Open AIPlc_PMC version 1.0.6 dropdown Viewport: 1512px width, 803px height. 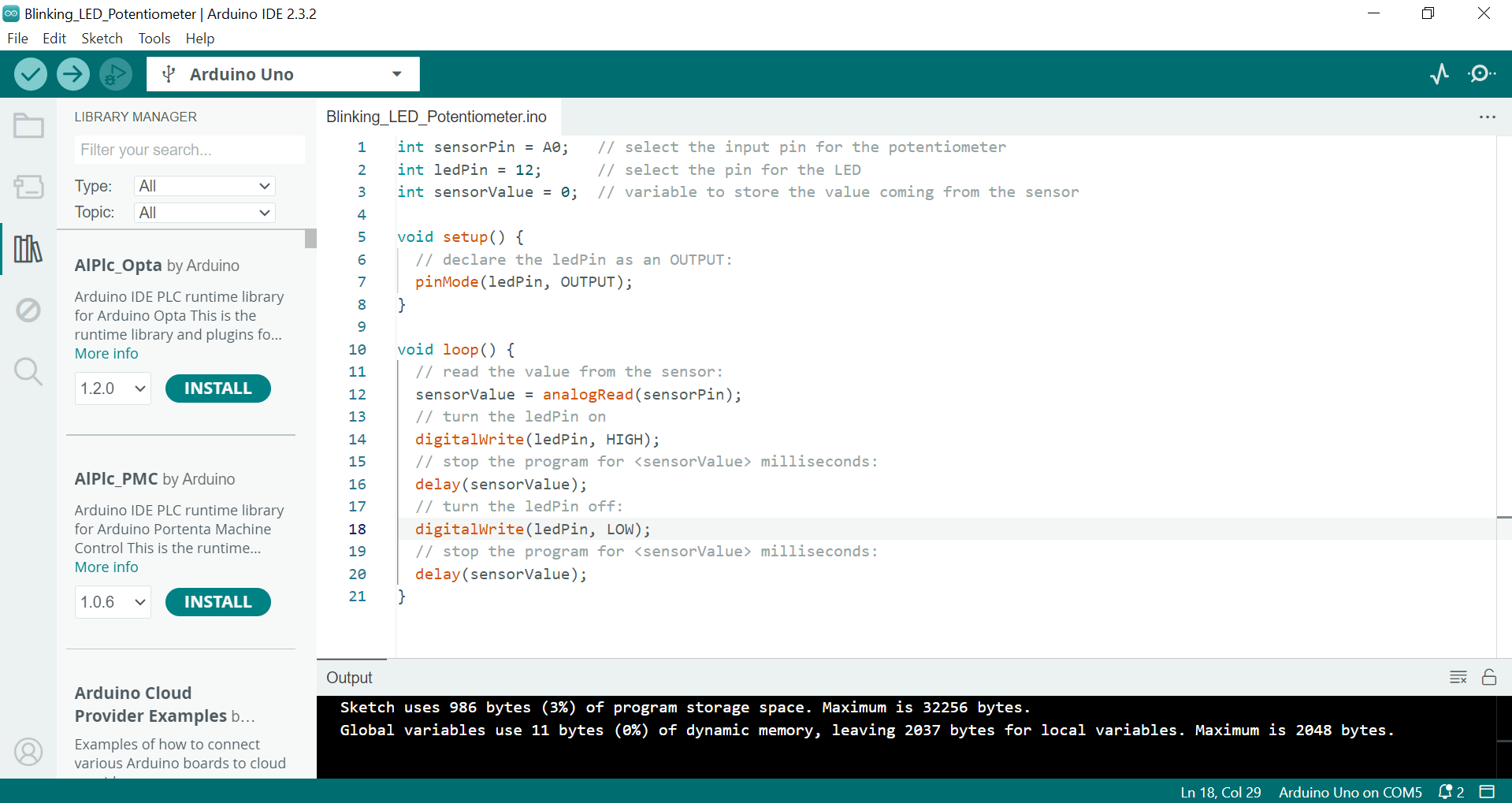click(113, 602)
